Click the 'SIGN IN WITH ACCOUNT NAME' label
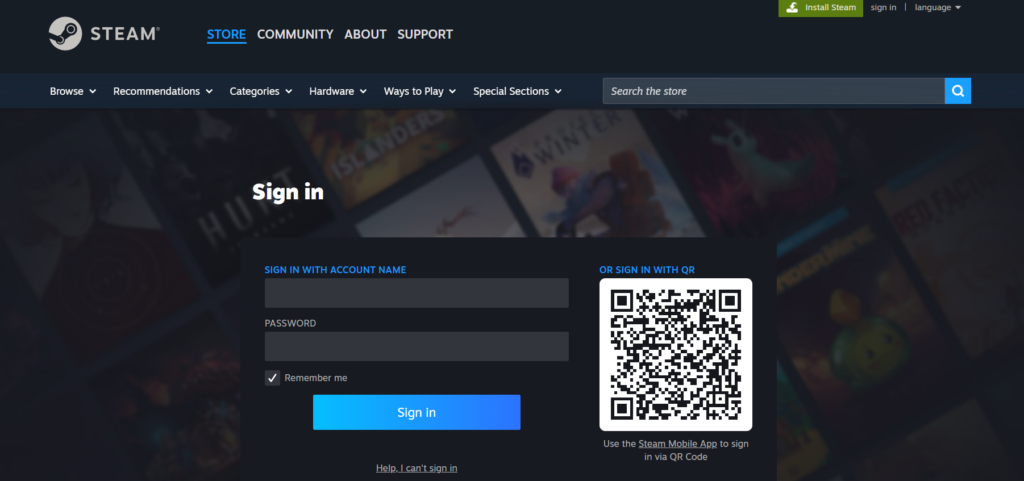 click(336, 270)
